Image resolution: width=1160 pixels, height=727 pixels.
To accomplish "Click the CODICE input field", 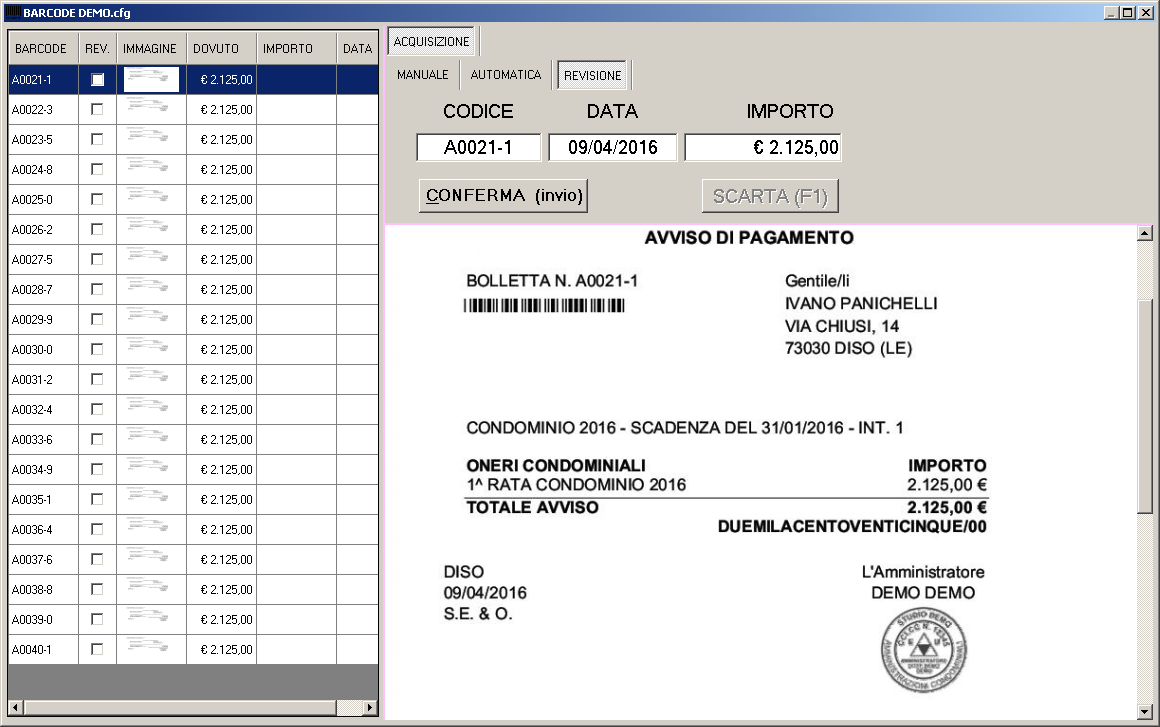I will pos(478,148).
